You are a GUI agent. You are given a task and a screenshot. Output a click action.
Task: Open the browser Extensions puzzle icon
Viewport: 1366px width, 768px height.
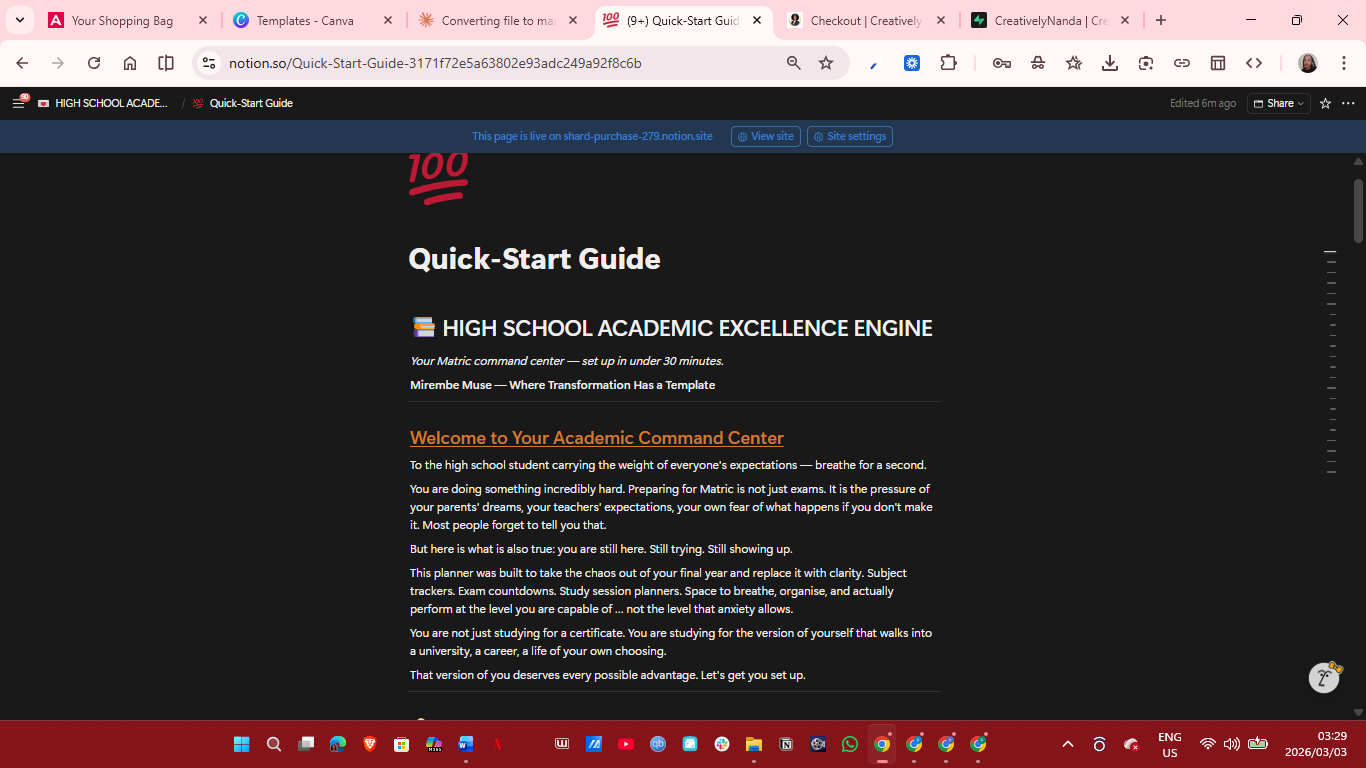948,62
